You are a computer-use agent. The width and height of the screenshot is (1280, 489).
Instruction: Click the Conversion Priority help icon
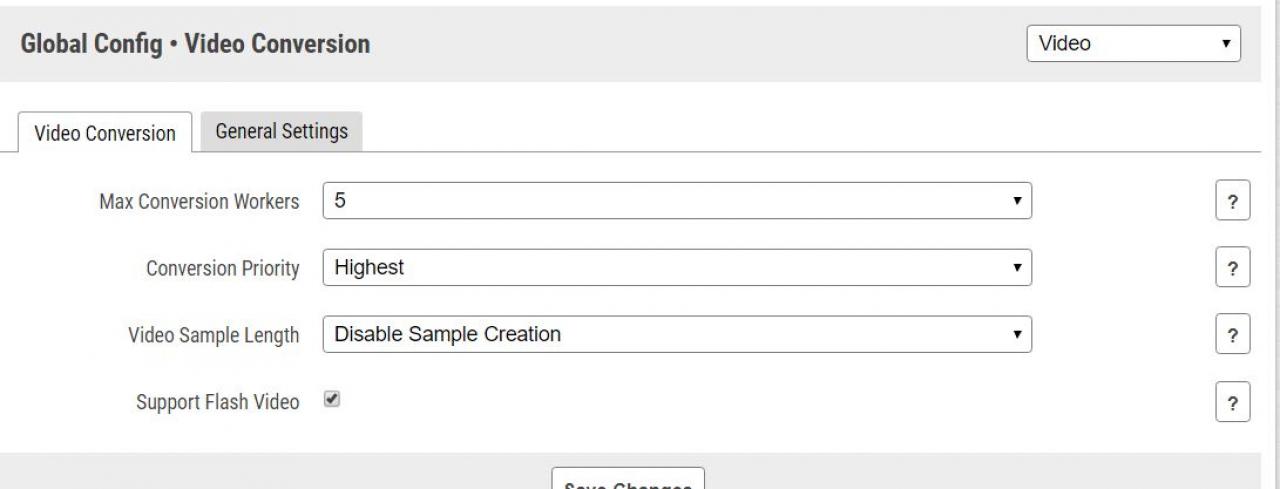pyautogui.click(x=1232, y=268)
